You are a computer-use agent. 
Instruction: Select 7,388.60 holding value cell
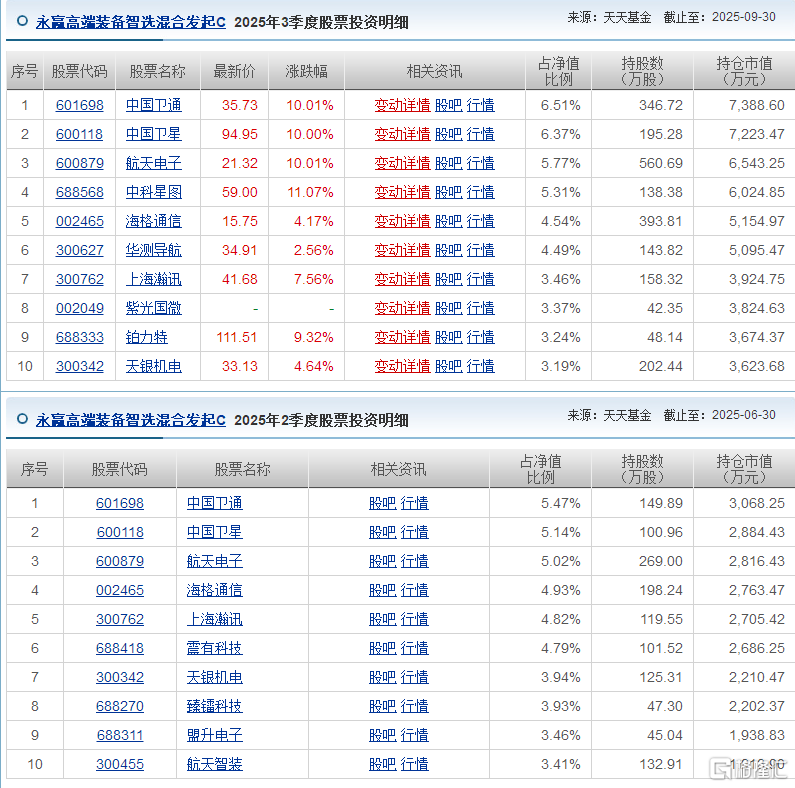[x=756, y=105]
